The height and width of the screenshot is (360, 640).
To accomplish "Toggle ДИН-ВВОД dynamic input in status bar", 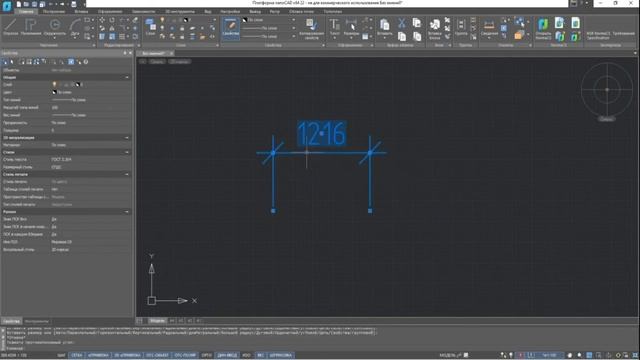I will (x=227, y=355).
